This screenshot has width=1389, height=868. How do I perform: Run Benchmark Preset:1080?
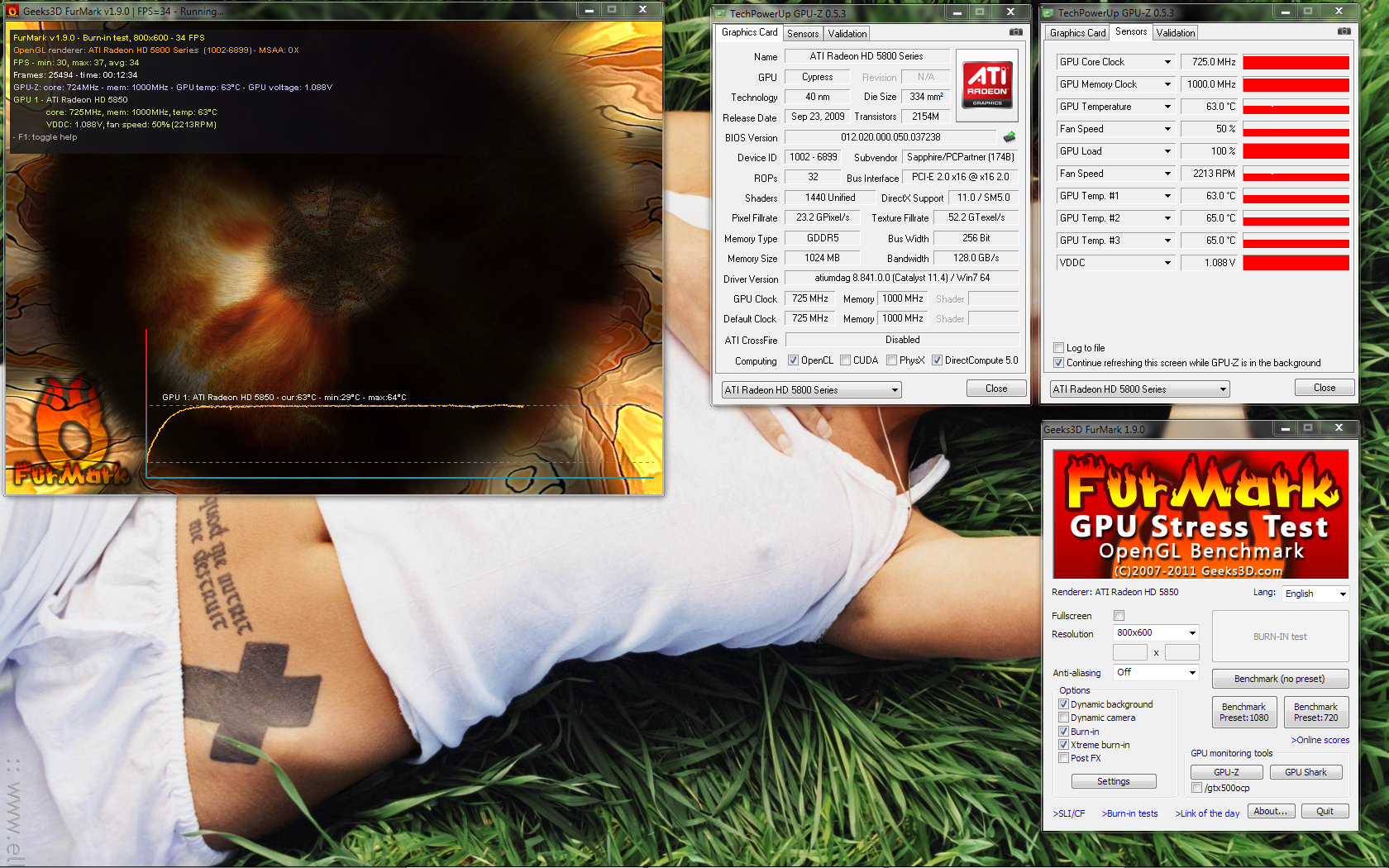coord(1244,712)
